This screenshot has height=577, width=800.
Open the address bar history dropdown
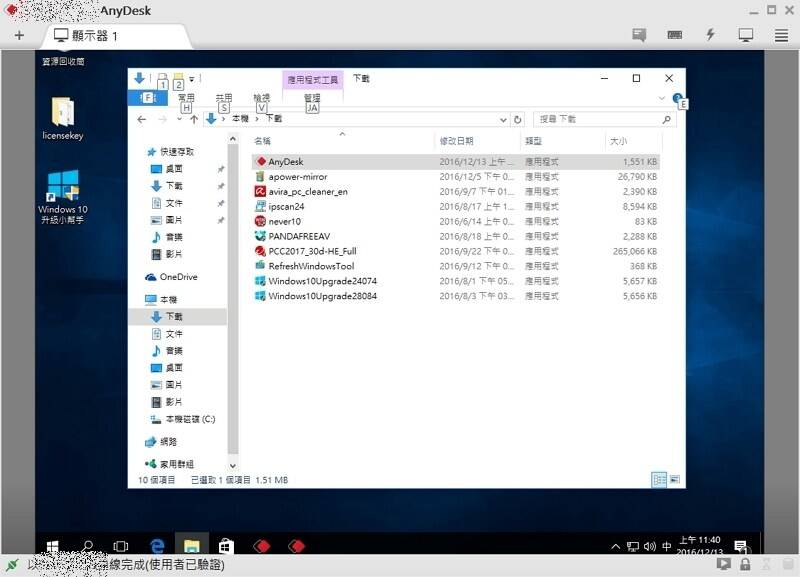coord(503,120)
